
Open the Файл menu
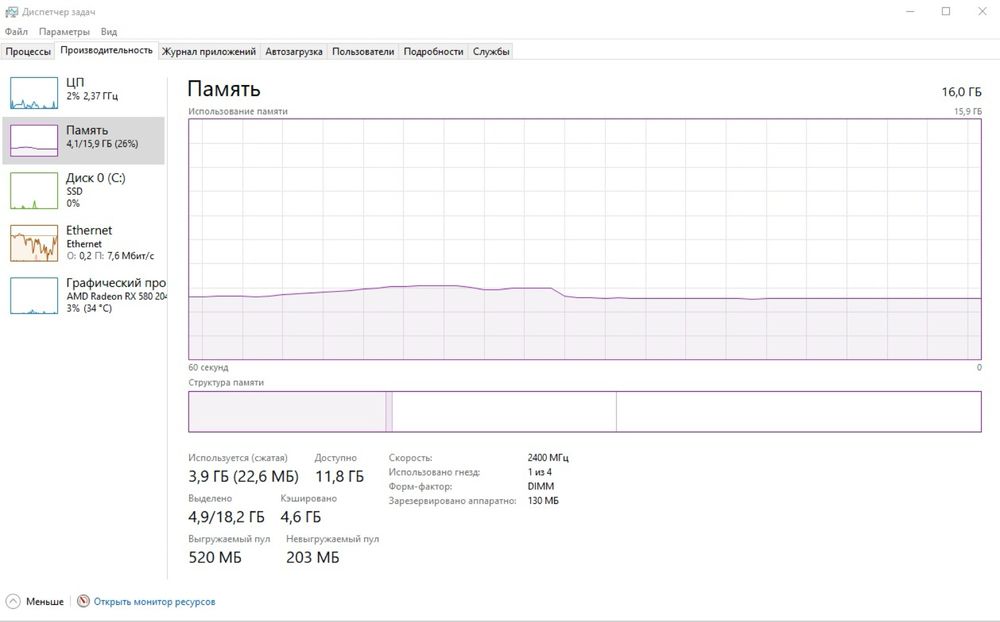click(16, 31)
